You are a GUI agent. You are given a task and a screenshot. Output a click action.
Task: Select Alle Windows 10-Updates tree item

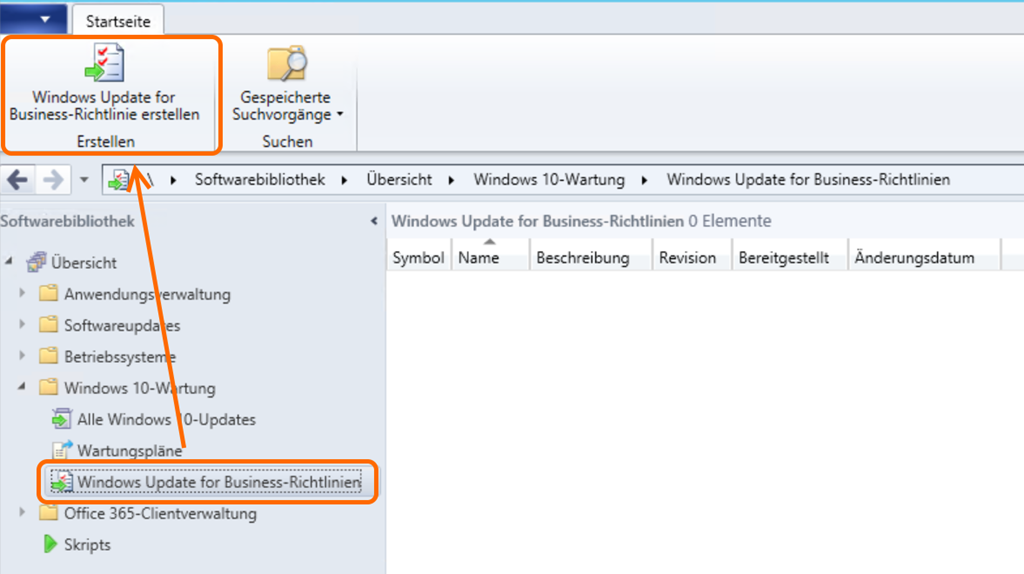tap(166, 419)
